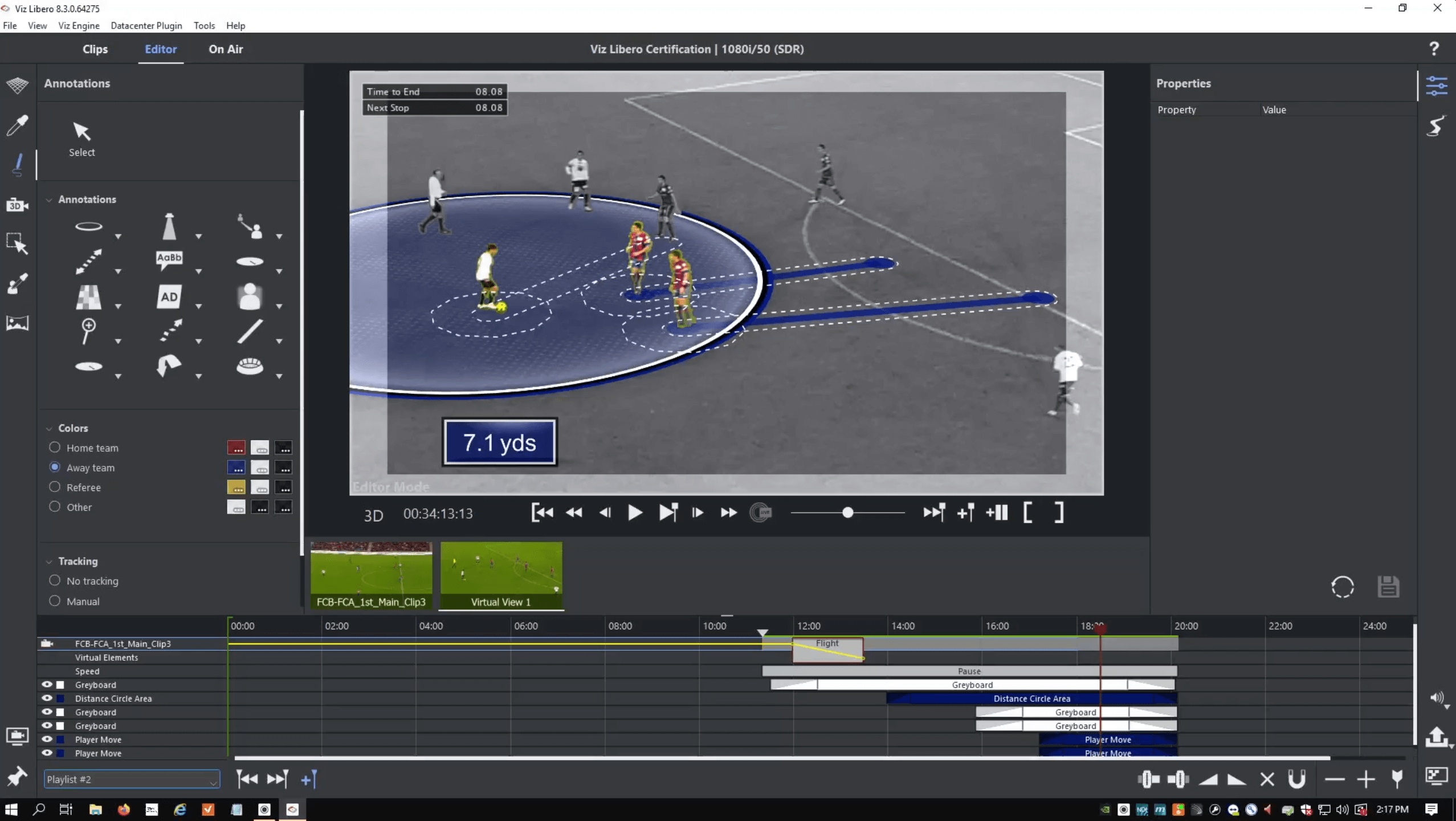Click the reset circular arrow icon
The width and height of the screenshot is (1456, 821).
point(1342,587)
